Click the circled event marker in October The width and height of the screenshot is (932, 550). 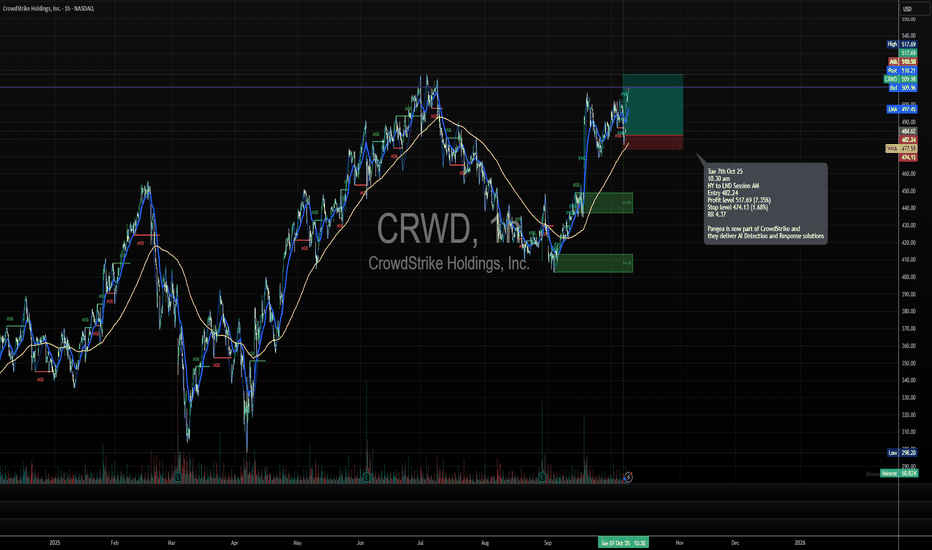click(x=629, y=477)
